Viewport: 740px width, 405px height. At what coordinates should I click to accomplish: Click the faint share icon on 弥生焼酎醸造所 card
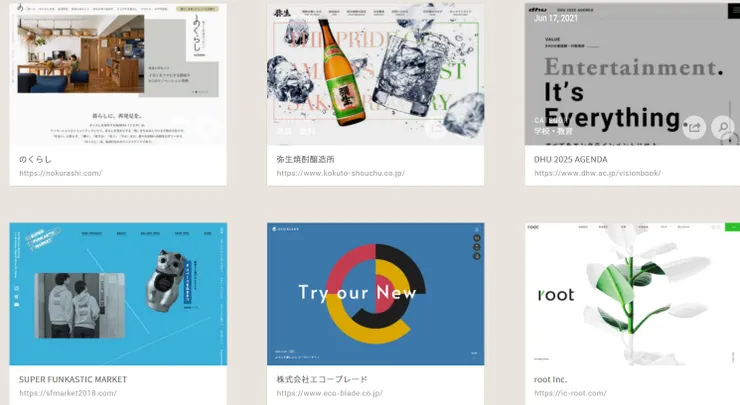435,127
